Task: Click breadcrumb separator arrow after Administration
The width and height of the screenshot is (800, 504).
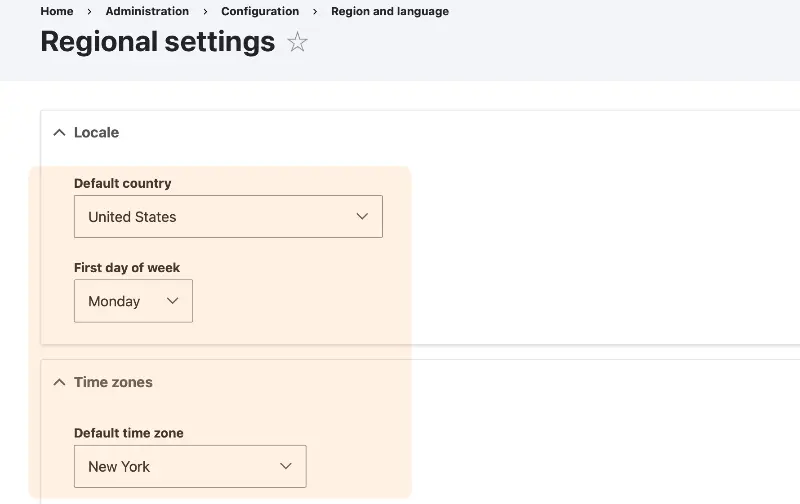Action: click(205, 11)
